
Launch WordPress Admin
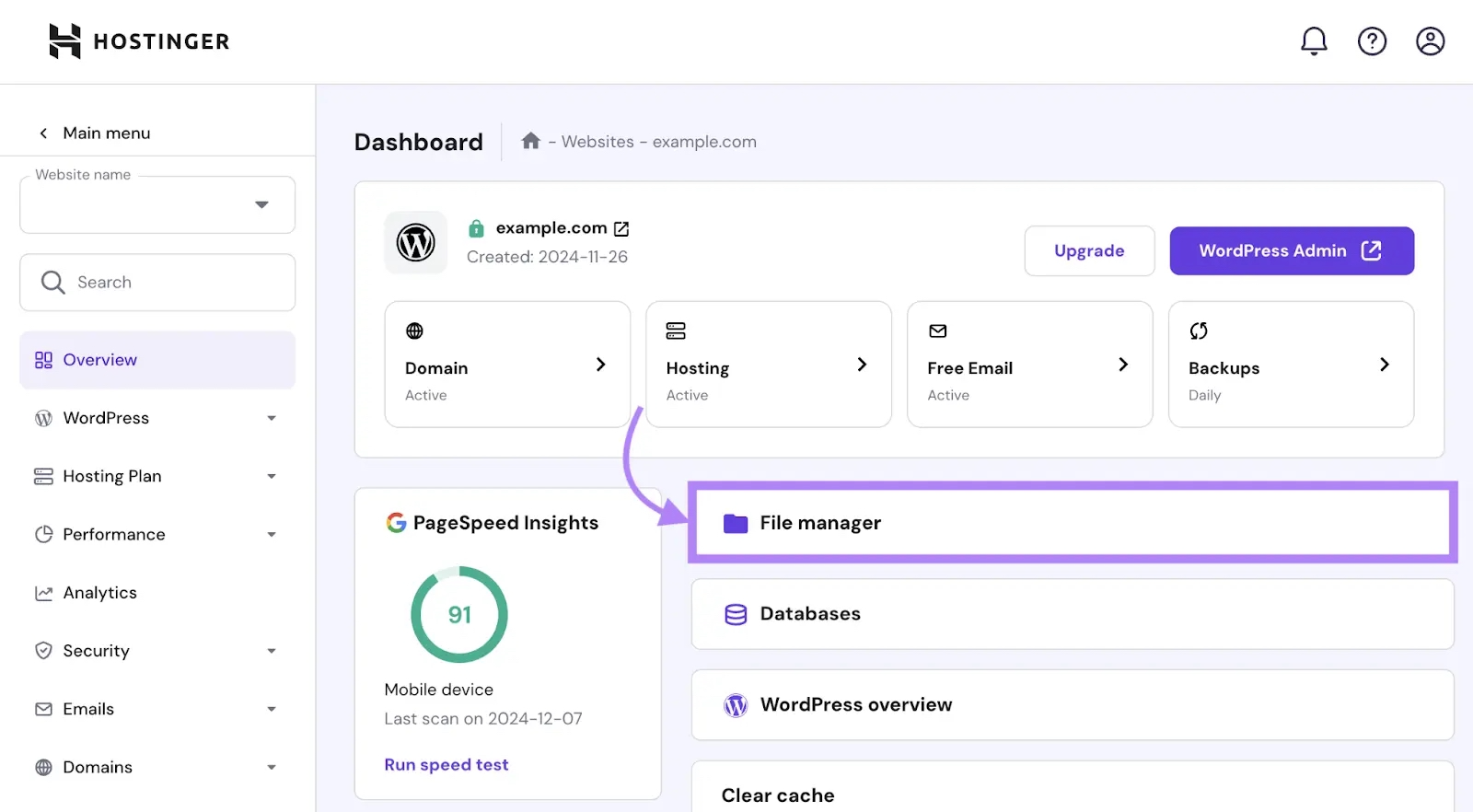(1291, 250)
